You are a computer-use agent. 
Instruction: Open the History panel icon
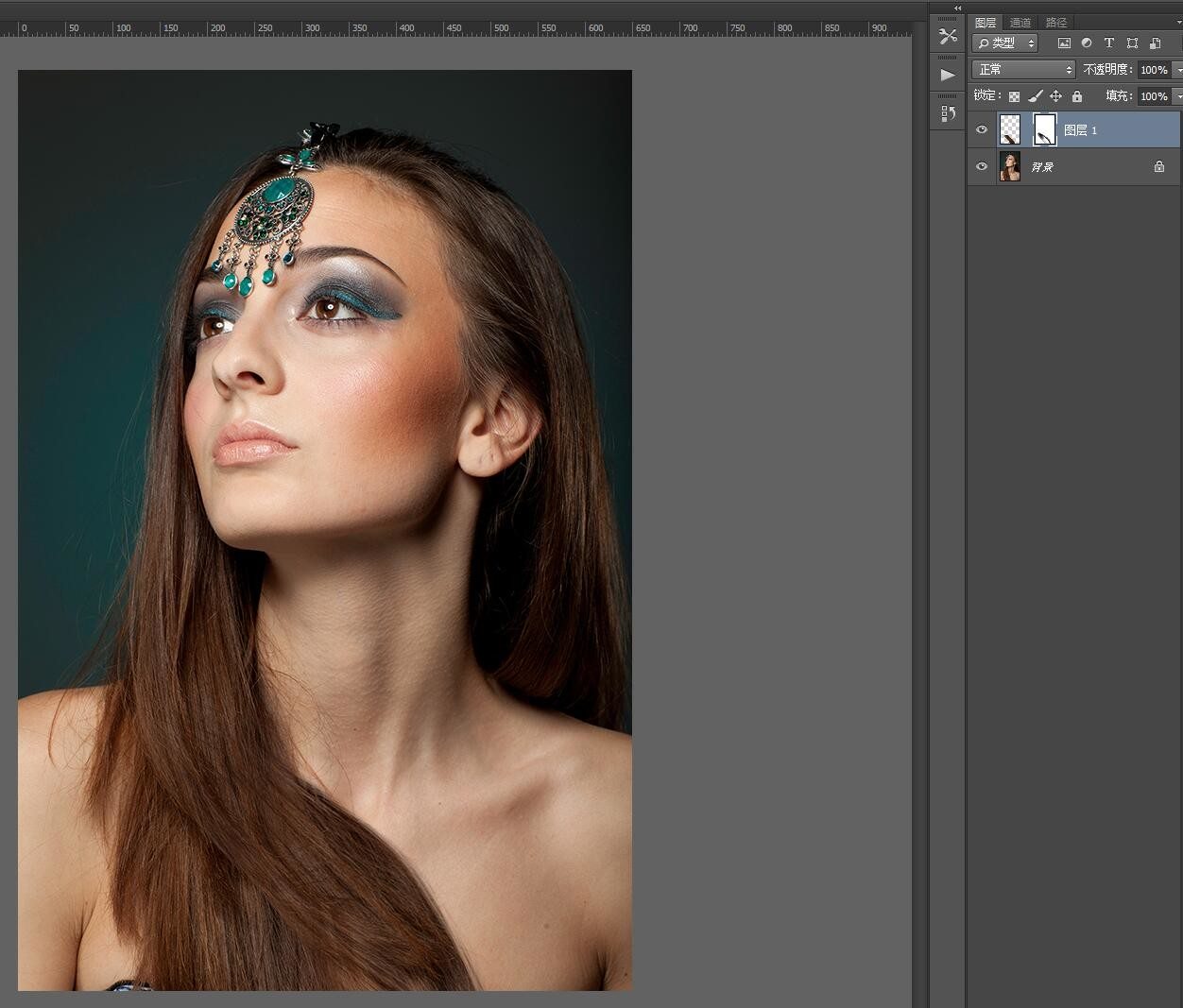pos(948,113)
